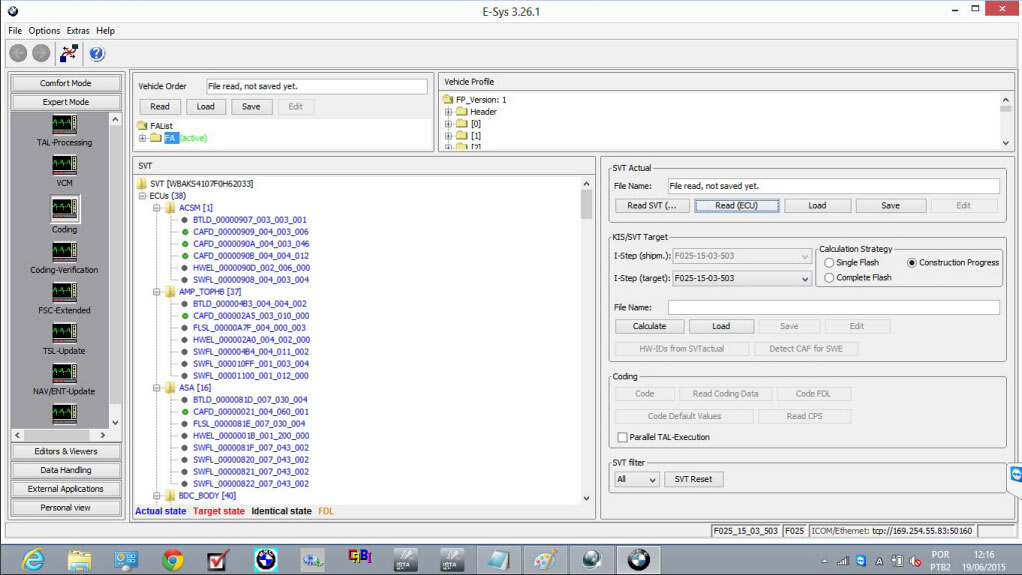The image size is (1022, 575).
Task: Click the module sidebar horizontal scrollbar
Action: (60, 435)
